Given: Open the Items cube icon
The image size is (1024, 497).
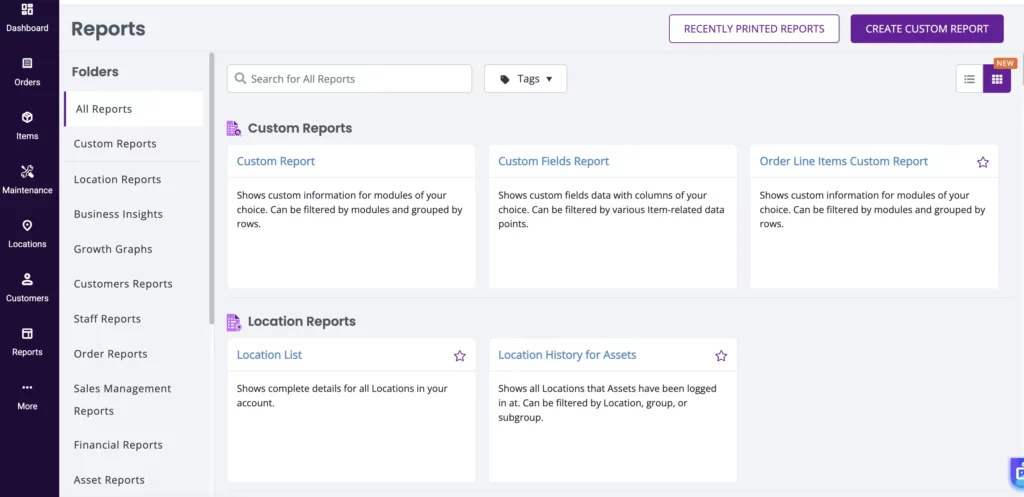Looking at the screenshot, I should coord(27,118).
